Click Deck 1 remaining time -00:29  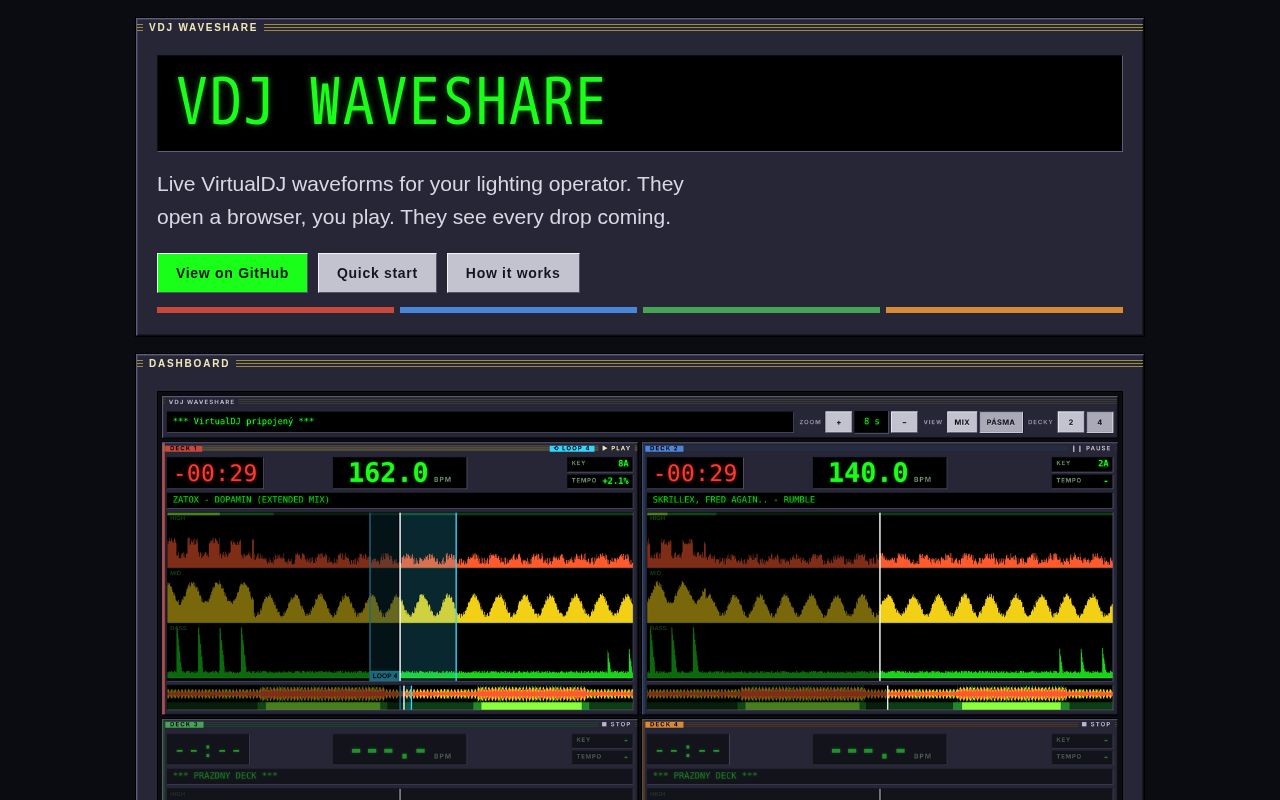click(216, 473)
